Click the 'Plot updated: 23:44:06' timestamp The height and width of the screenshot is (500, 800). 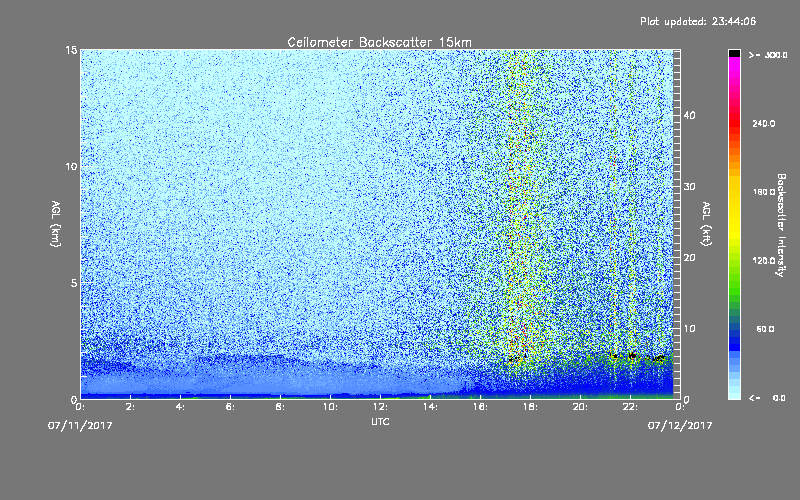pyautogui.click(x=698, y=21)
